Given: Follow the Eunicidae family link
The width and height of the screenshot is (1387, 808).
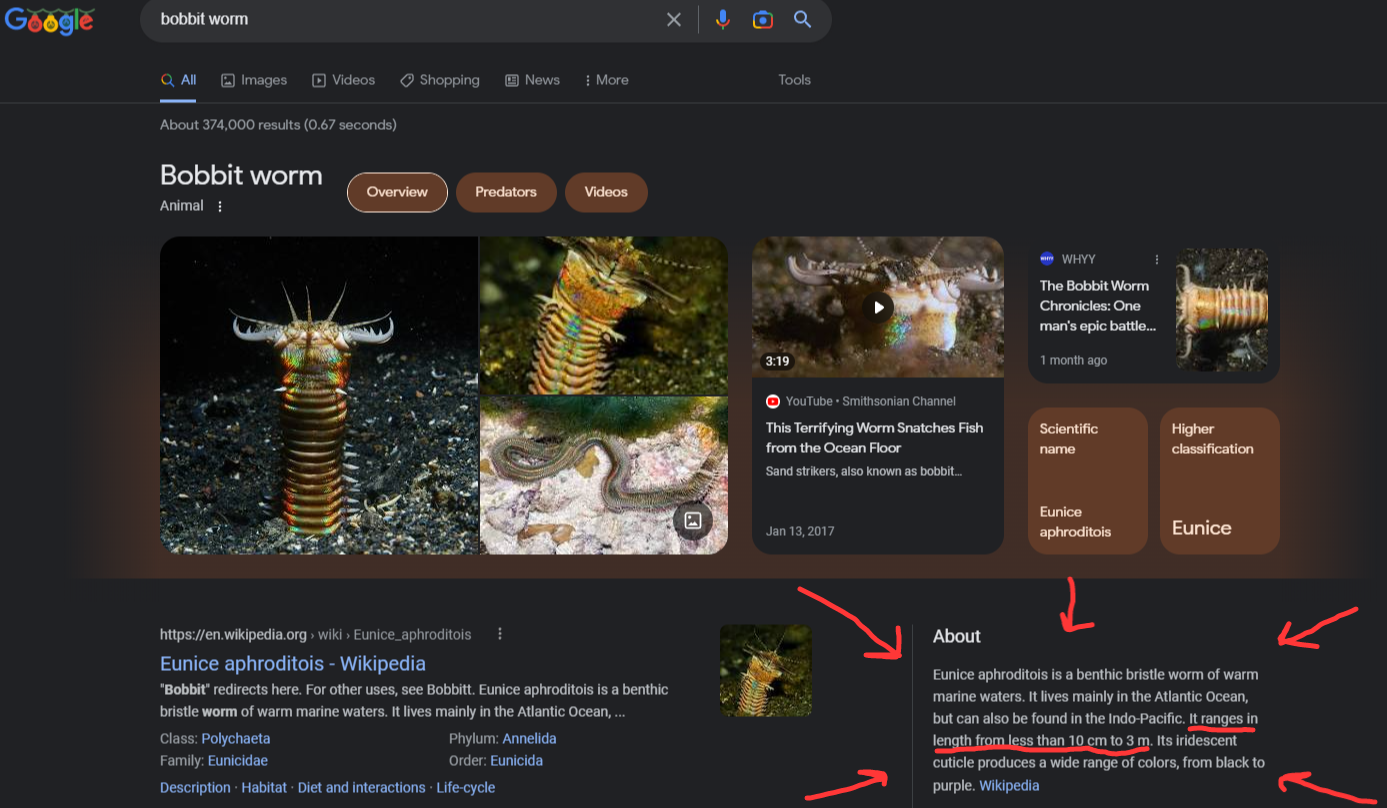Looking at the screenshot, I should pyautogui.click(x=238, y=761).
